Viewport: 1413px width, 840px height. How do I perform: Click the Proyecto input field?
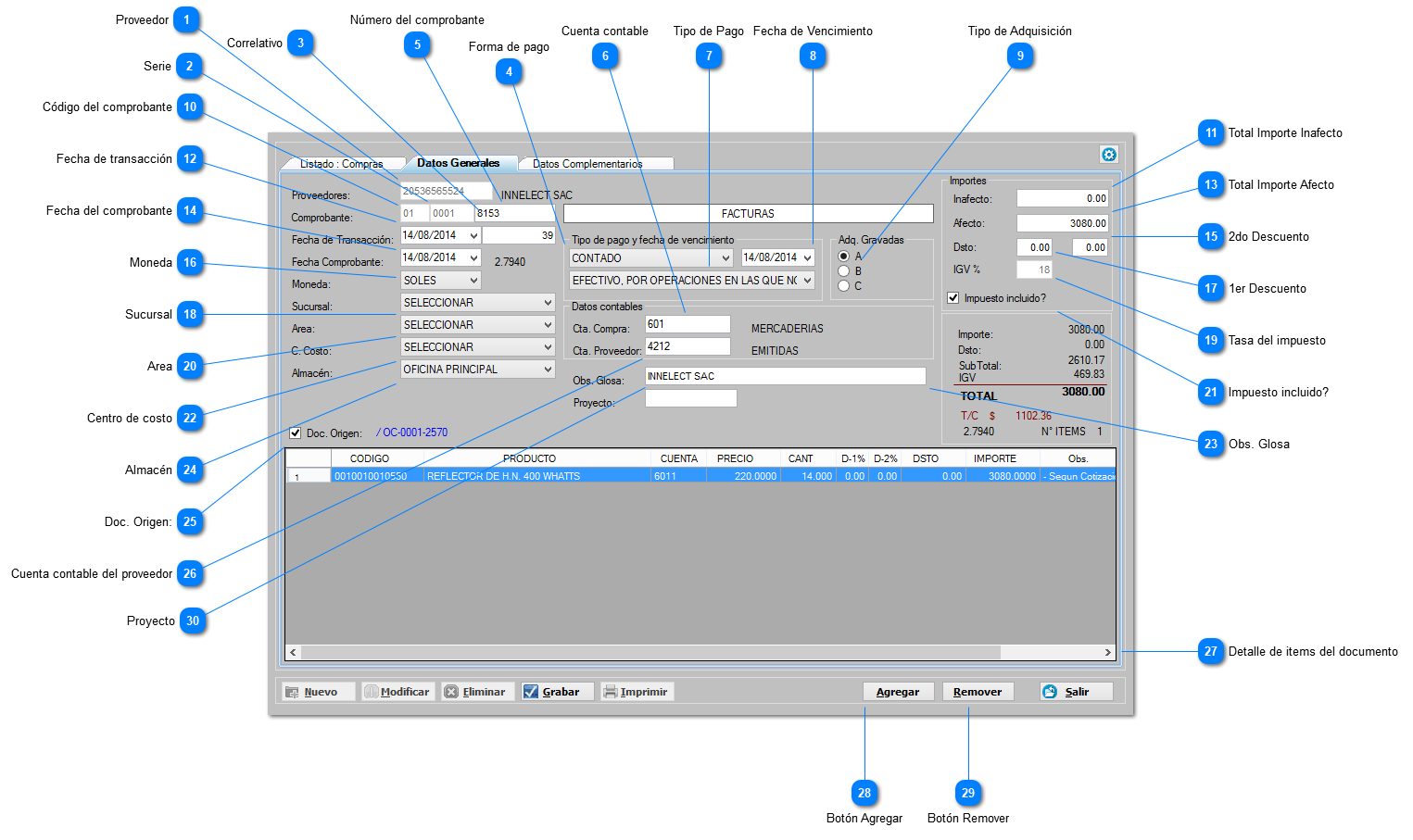(x=690, y=398)
